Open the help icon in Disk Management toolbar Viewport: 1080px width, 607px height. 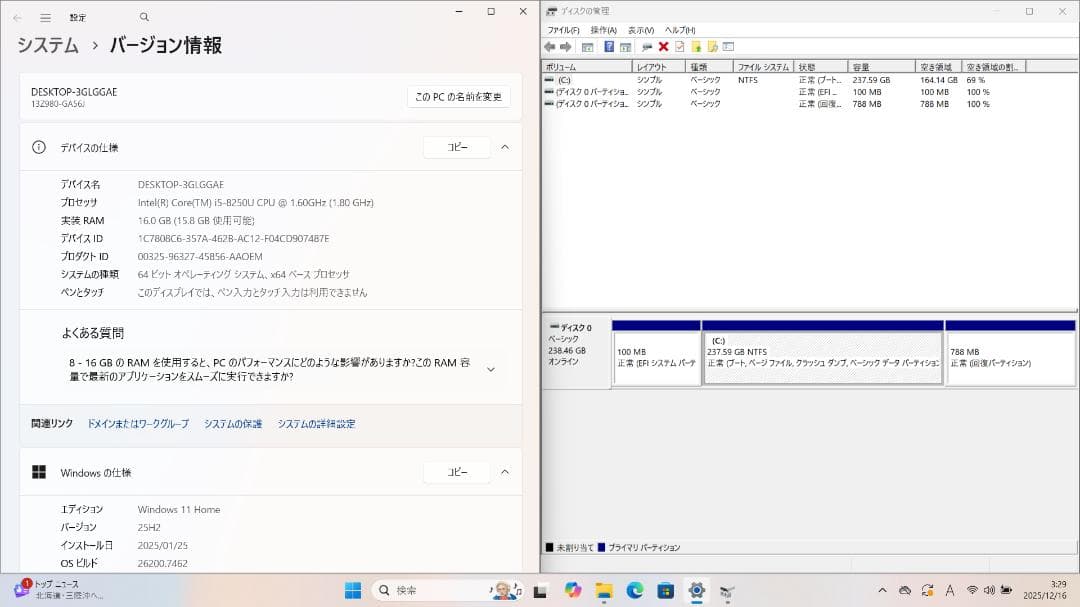tap(609, 45)
